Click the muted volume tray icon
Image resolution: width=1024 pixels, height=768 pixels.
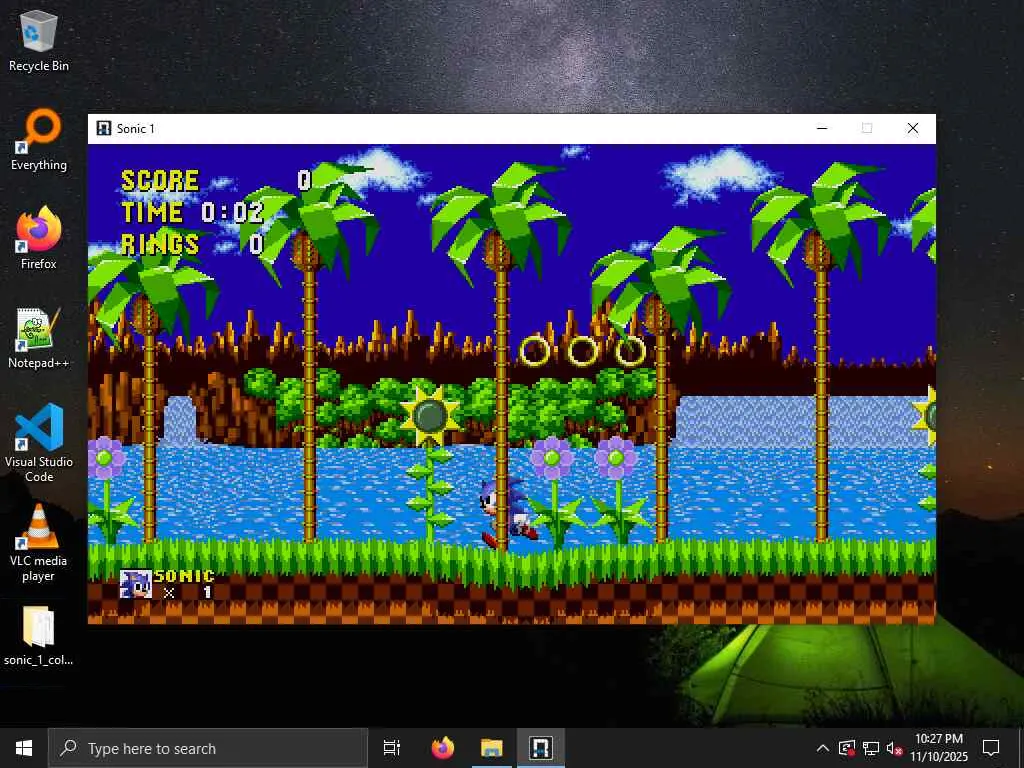[894, 748]
